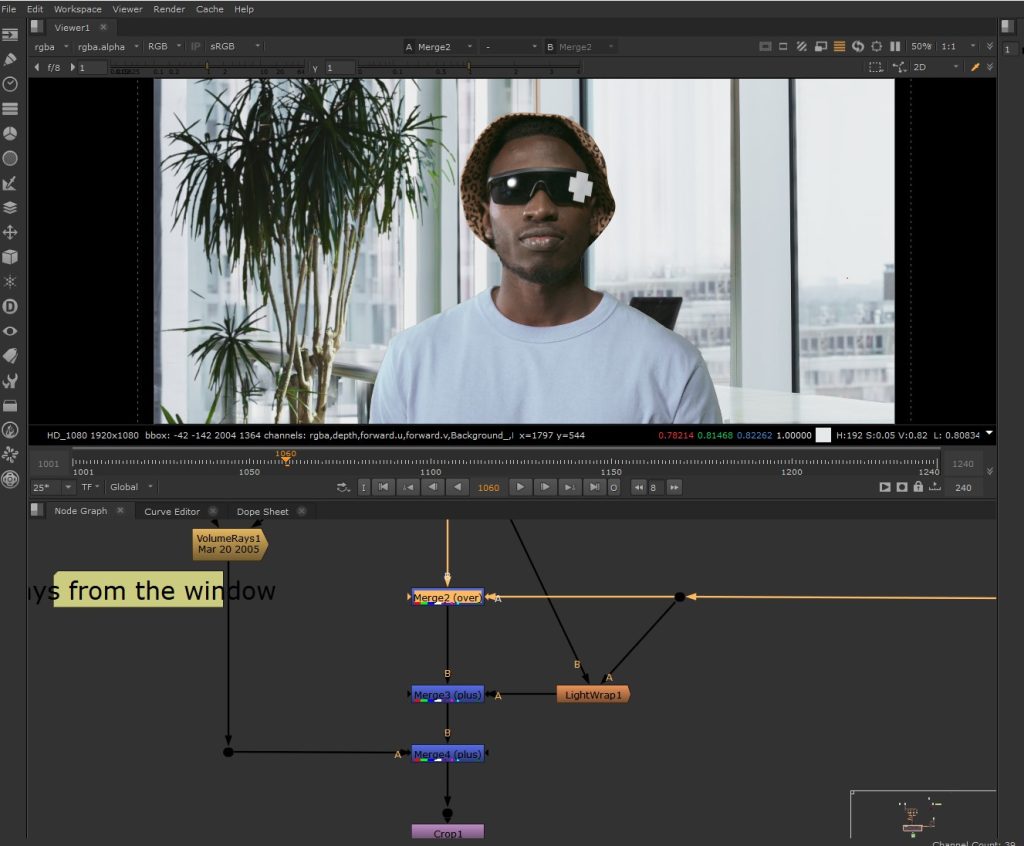Toggle the I in-point button in playback

coord(364,487)
